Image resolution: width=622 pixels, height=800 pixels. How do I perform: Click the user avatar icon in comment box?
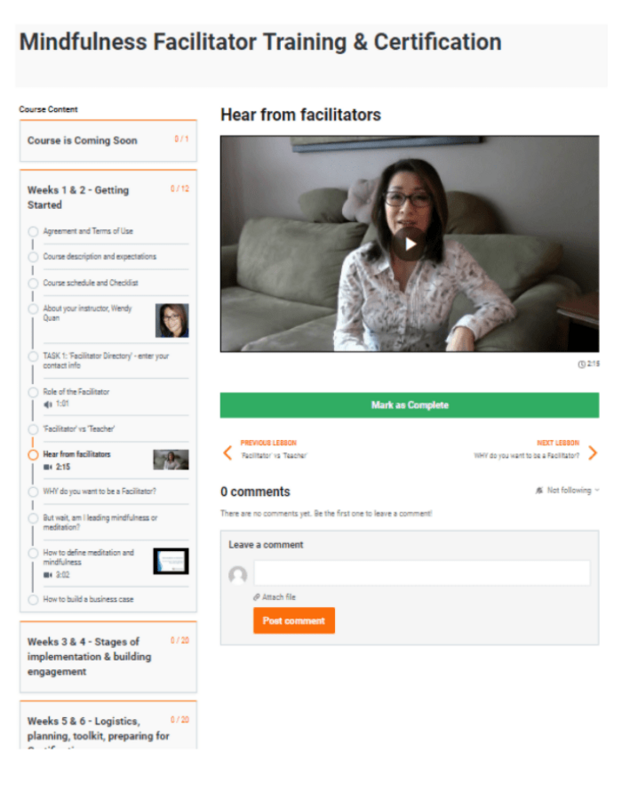pos(238,575)
